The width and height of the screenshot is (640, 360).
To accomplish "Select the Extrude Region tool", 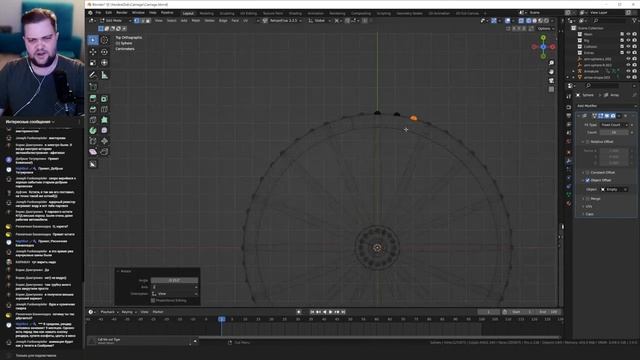I will [93, 98].
